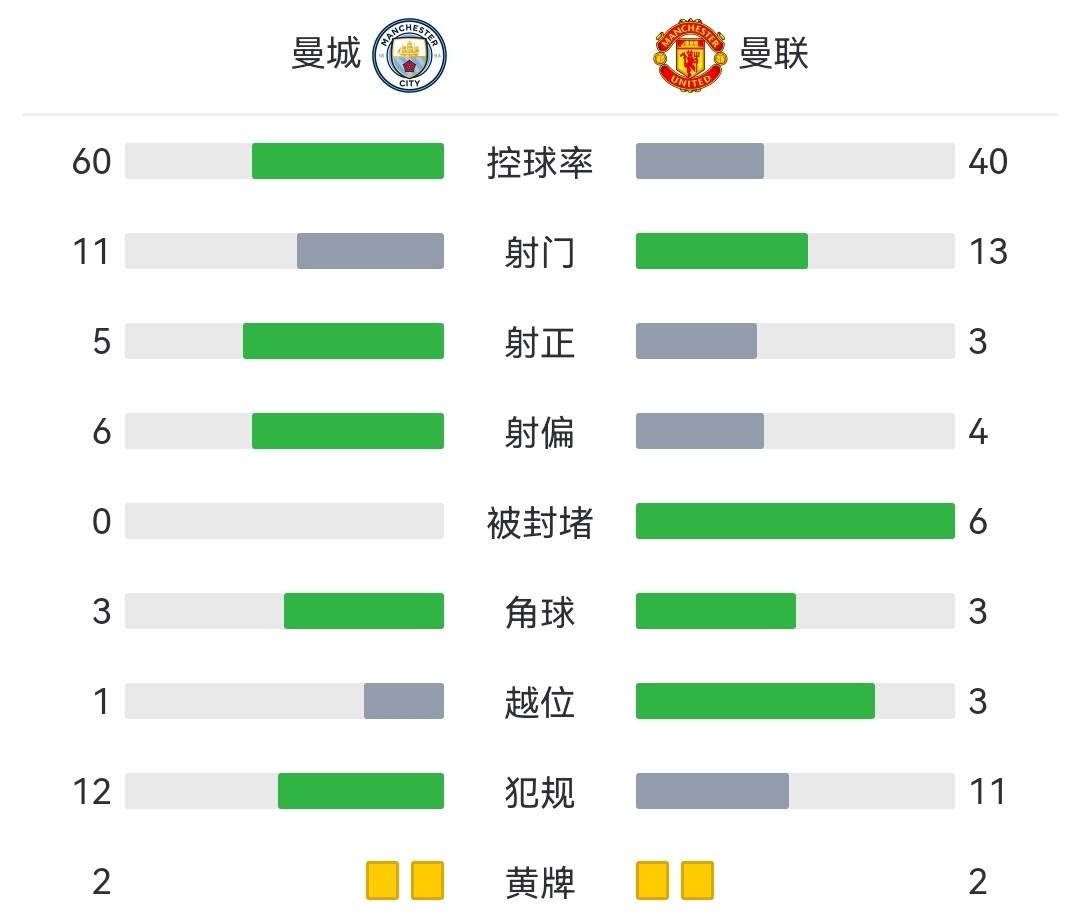
Task: Click Manchester United's second yellow card icon
Action: [697, 881]
